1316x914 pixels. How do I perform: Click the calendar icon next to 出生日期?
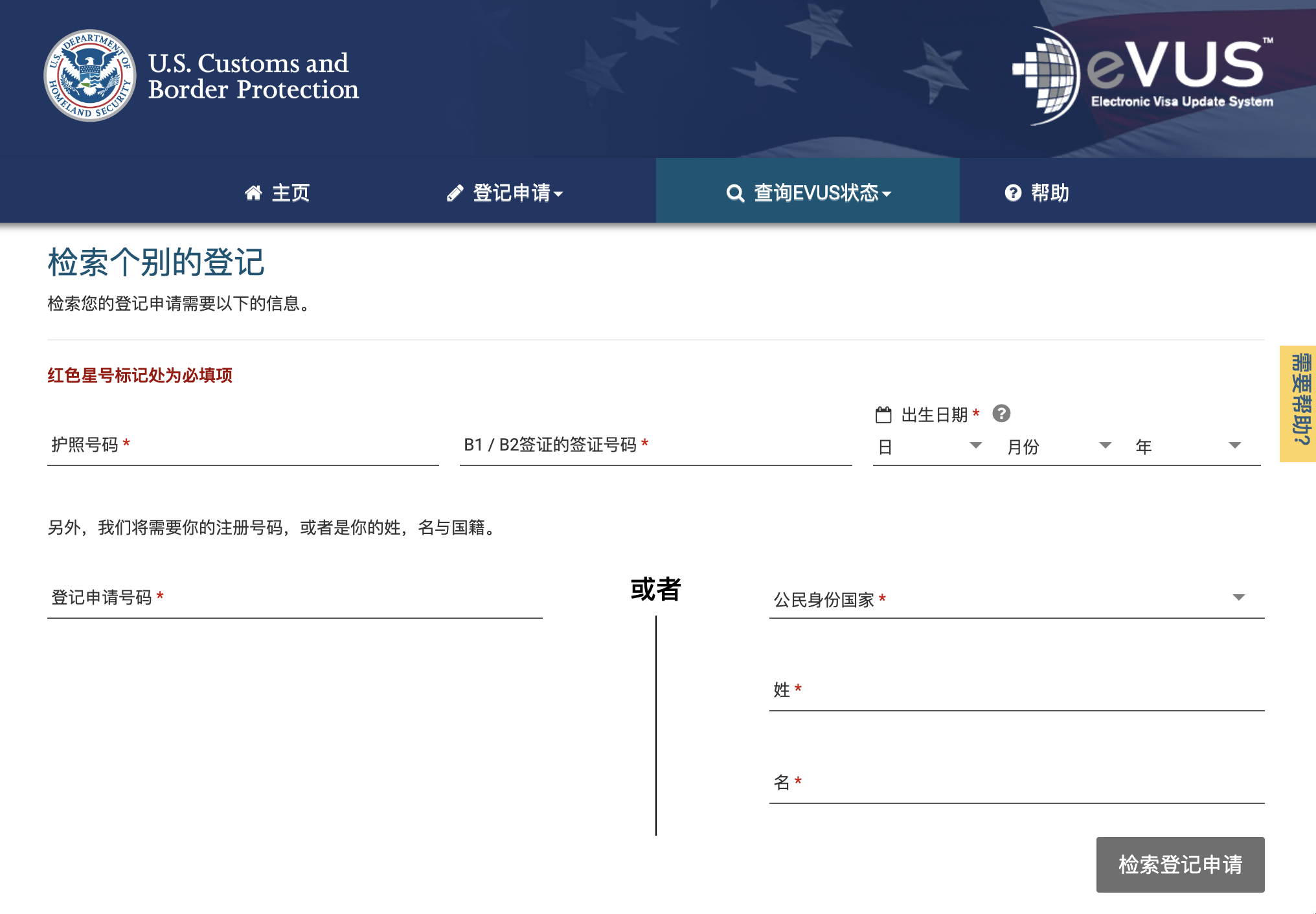point(884,414)
